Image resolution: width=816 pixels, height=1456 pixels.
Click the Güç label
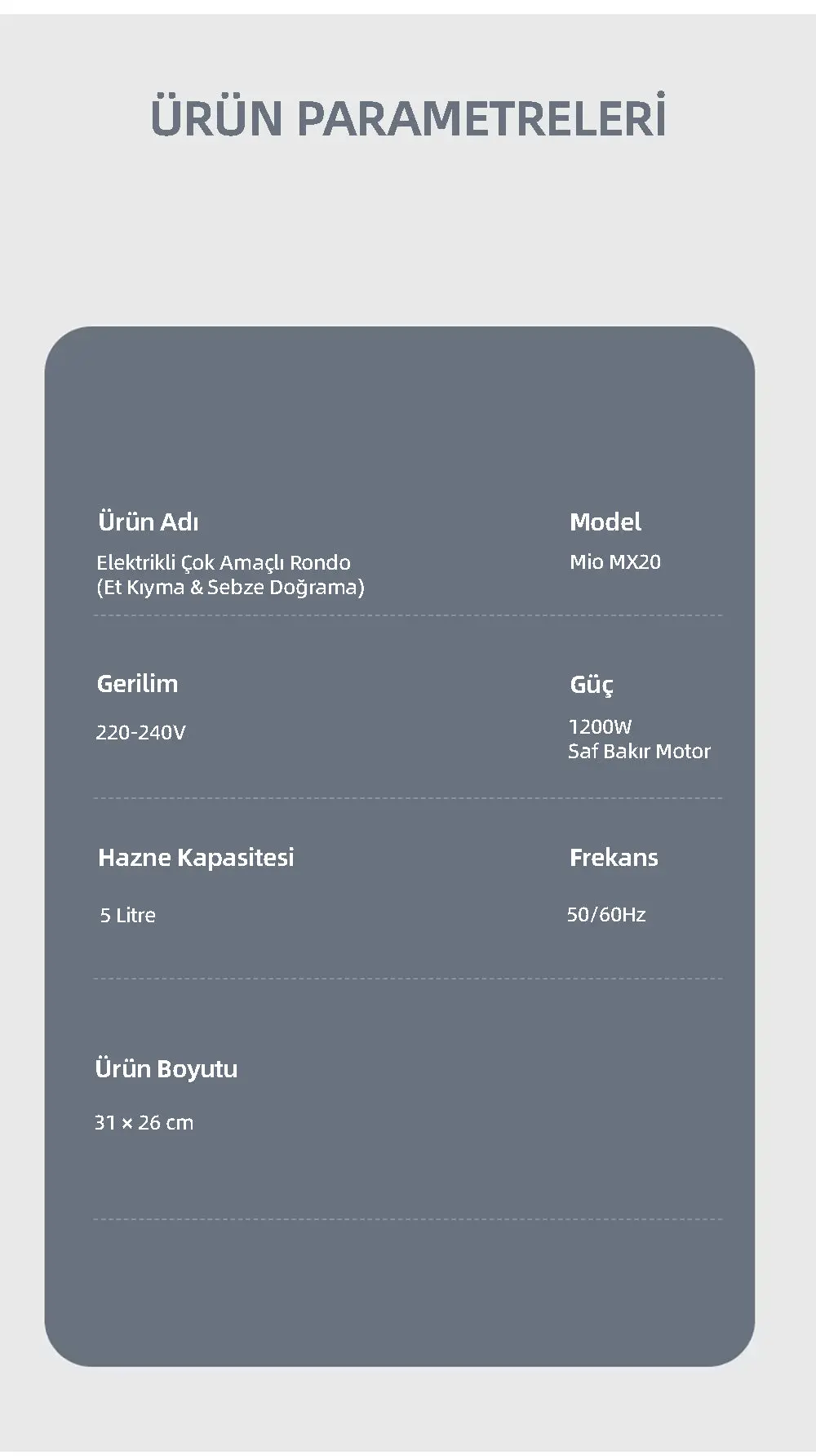pos(591,684)
